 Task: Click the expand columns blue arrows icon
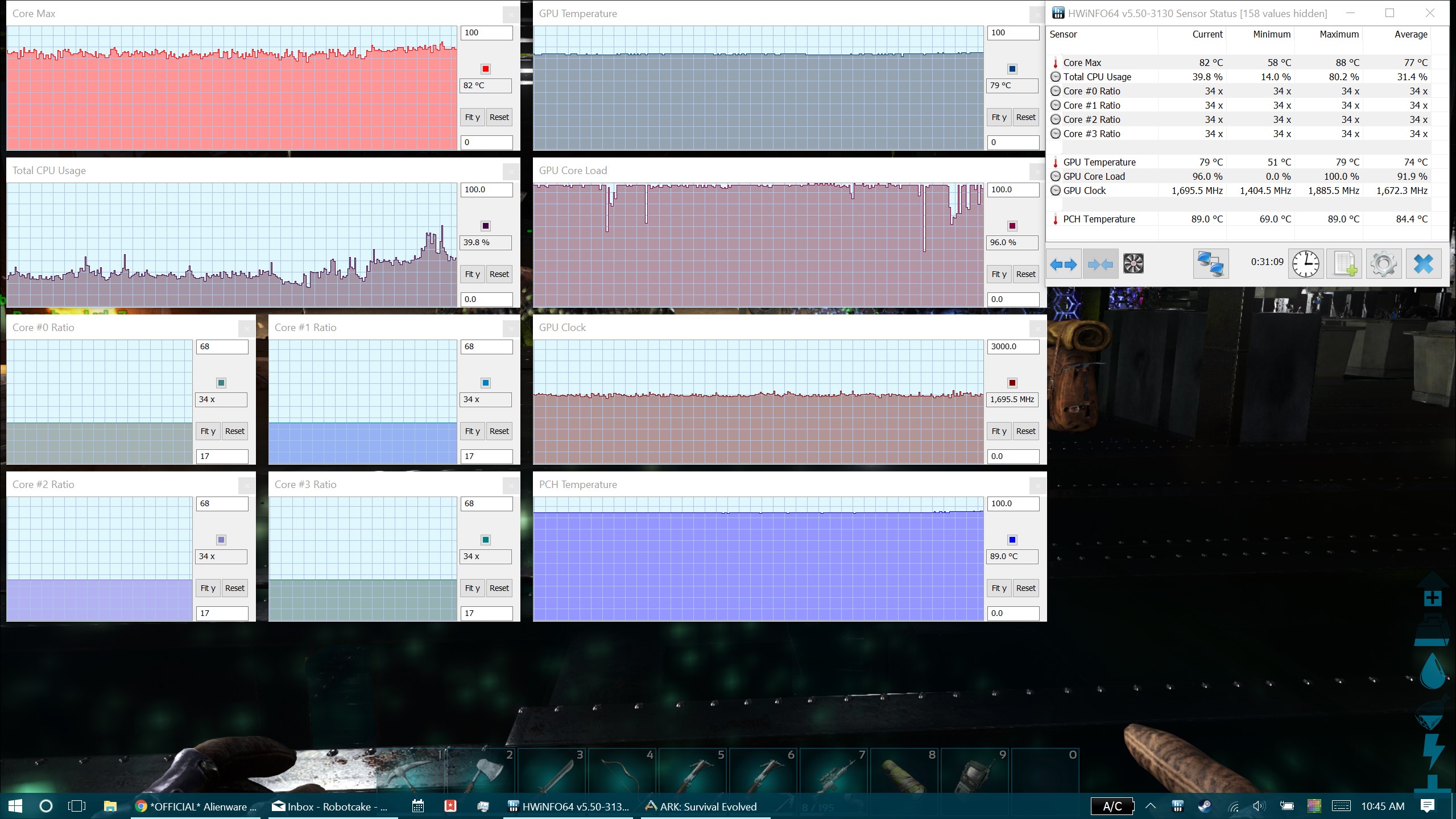click(x=1064, y=264)
